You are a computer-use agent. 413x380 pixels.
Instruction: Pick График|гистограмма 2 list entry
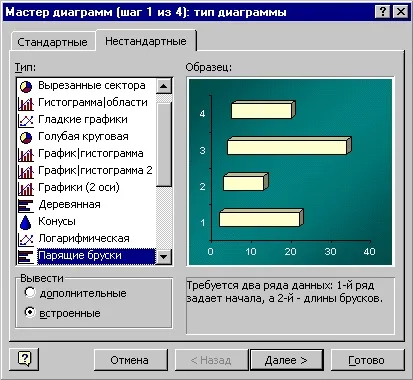click(x=95, y=170)
